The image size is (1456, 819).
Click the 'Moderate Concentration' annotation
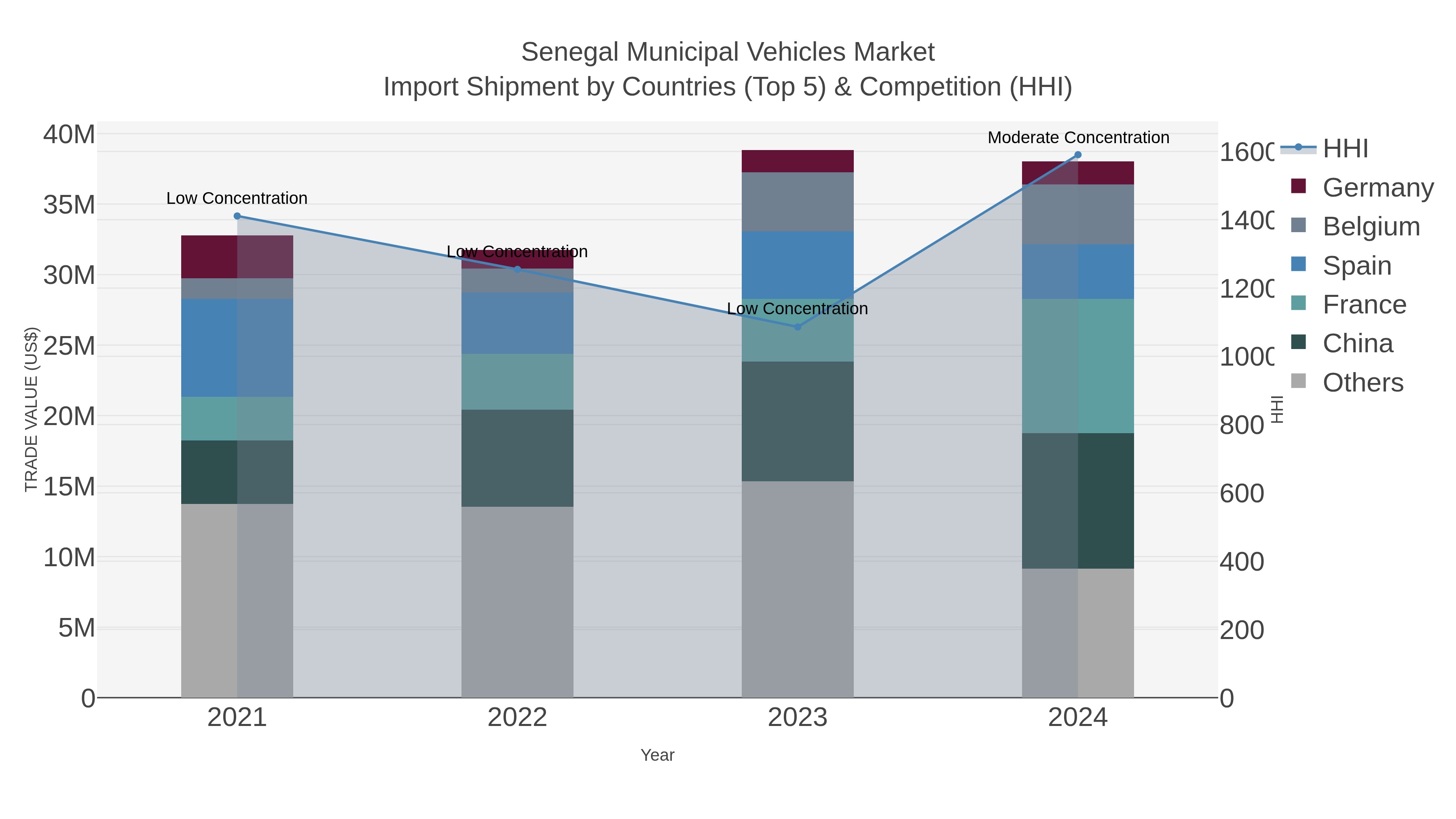(1078, 138)
